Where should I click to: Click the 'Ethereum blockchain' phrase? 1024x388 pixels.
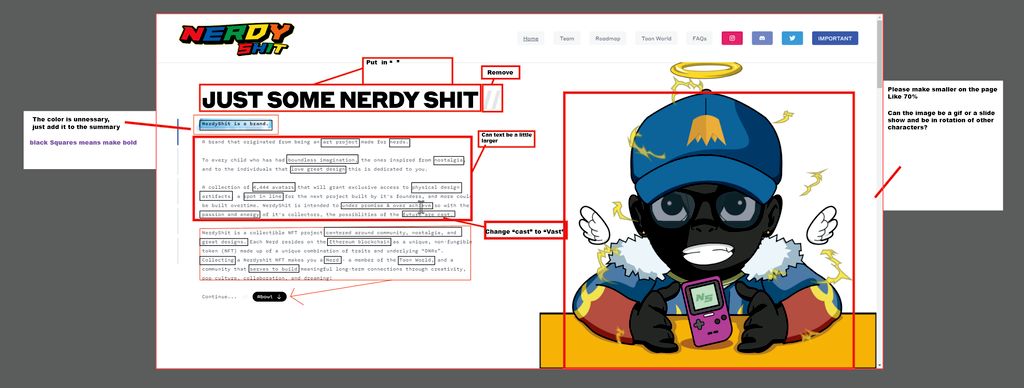359,242
